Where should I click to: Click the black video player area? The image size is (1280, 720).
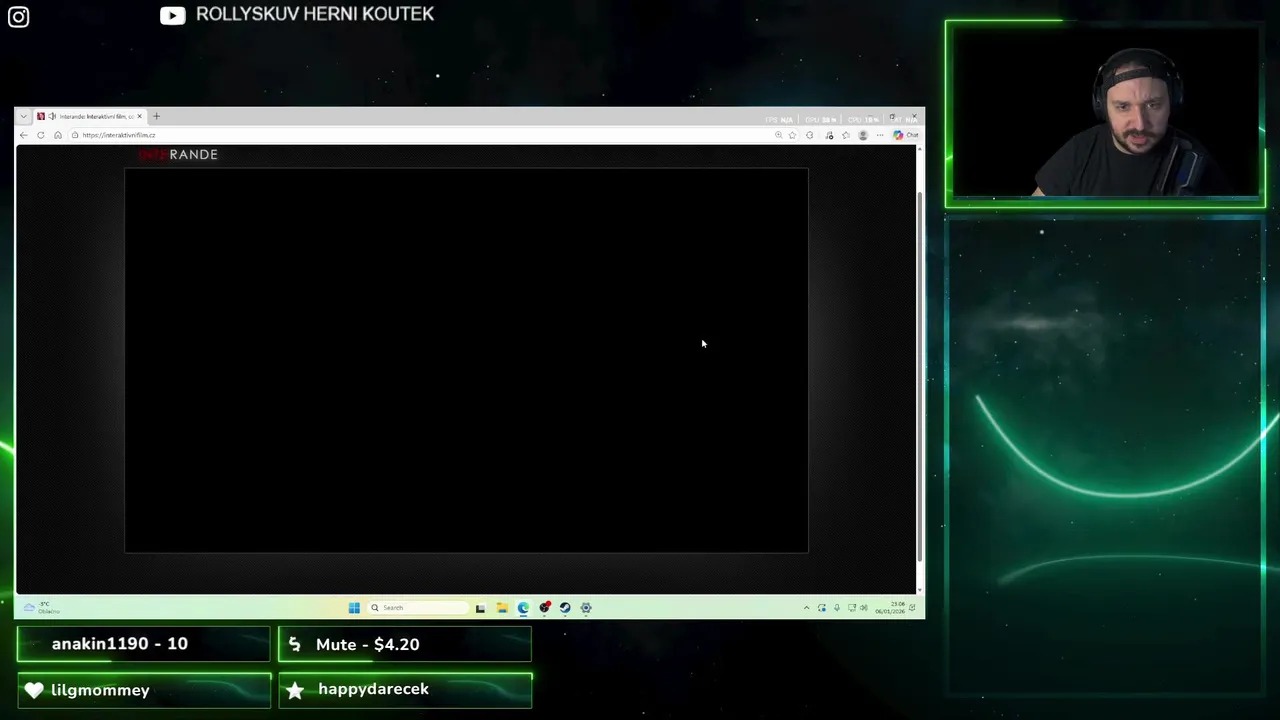[x=466, y=360]
